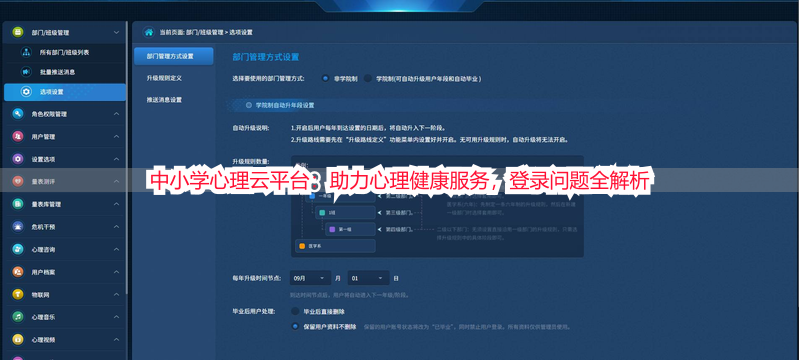The image size is (799, 360).
Task: Click the 选项设置 gear icon
Action: pos(26,92)
